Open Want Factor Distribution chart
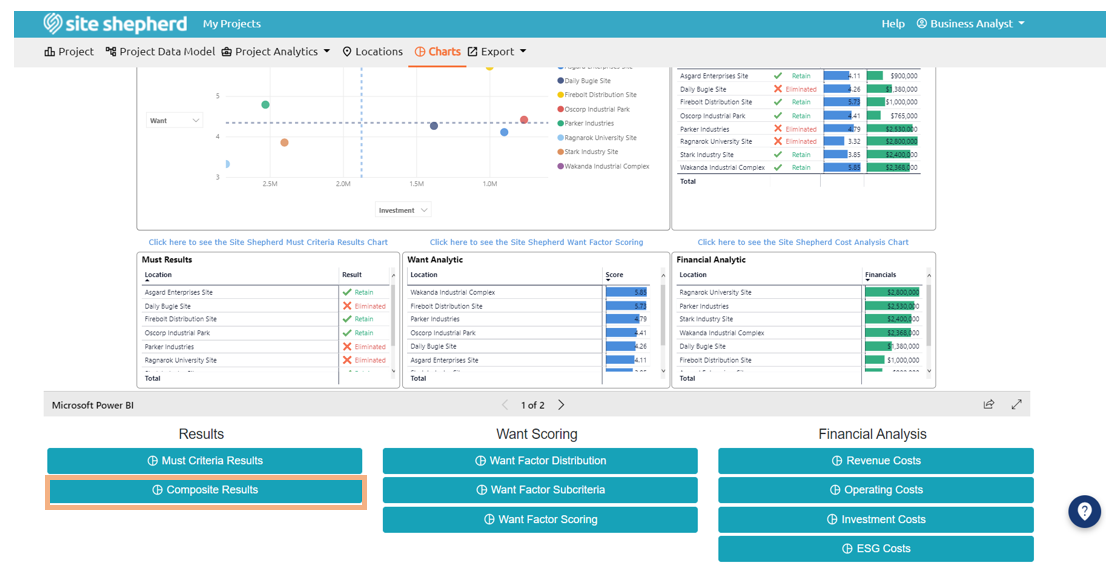The height and width of the screenshot is (588, 1120). point(540,461)
